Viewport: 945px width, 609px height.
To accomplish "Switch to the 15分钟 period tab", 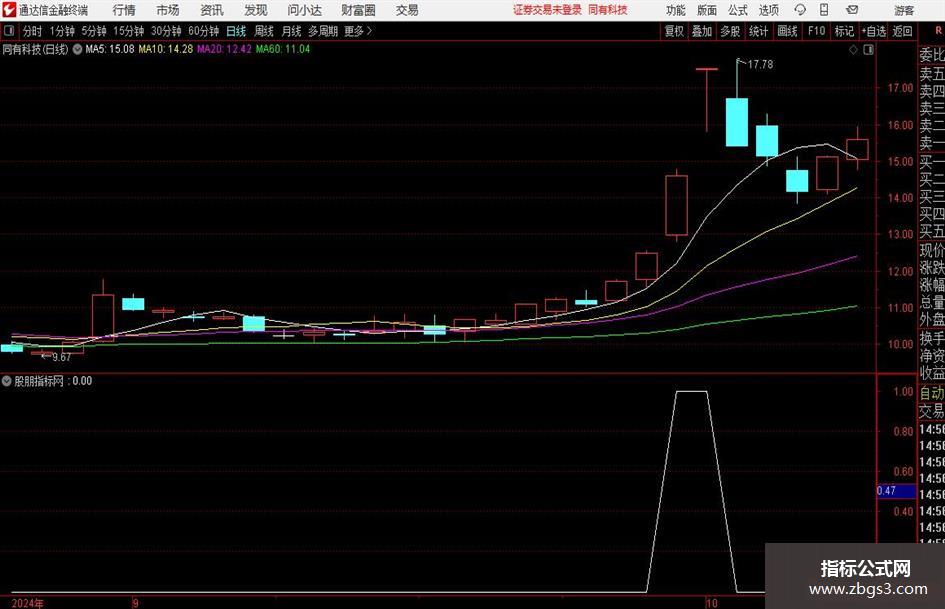I will click(129, 31).
